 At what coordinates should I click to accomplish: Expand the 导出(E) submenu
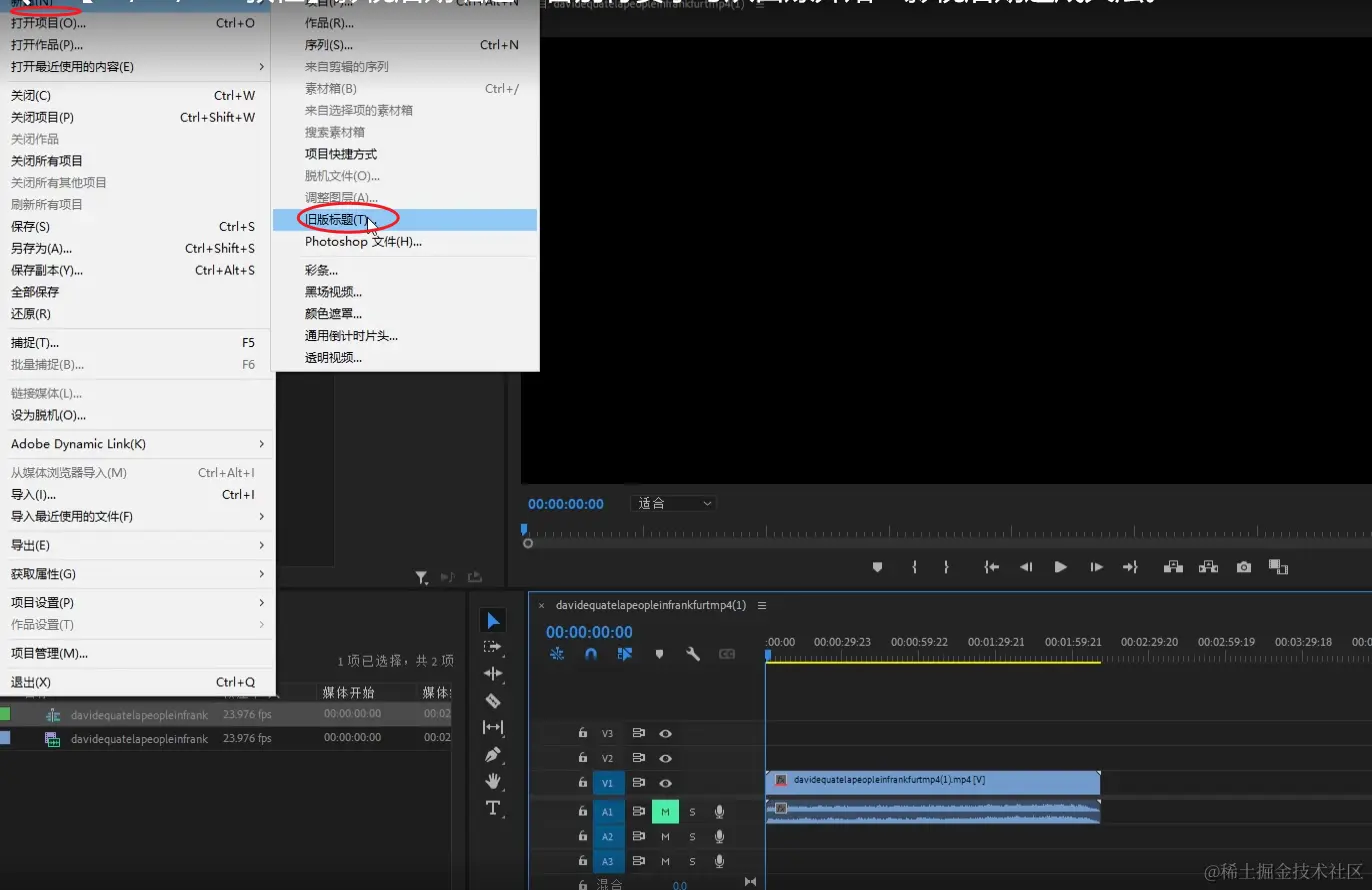pos(138,545)
